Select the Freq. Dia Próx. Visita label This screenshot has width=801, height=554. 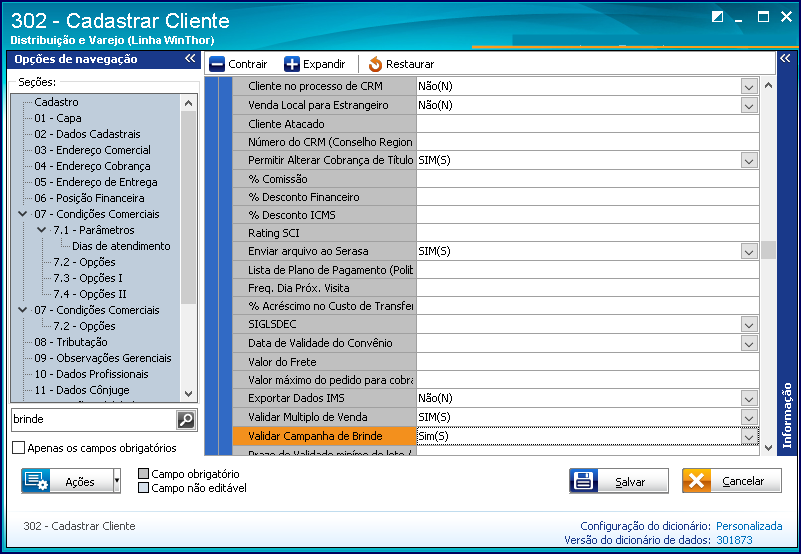(x=299, y=288)
